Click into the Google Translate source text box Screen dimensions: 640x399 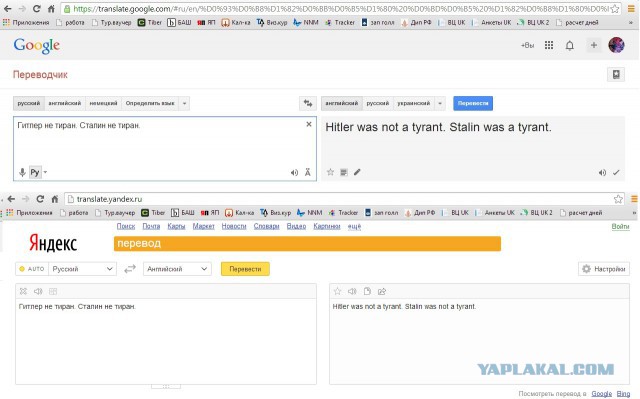(x=165, y=149)
